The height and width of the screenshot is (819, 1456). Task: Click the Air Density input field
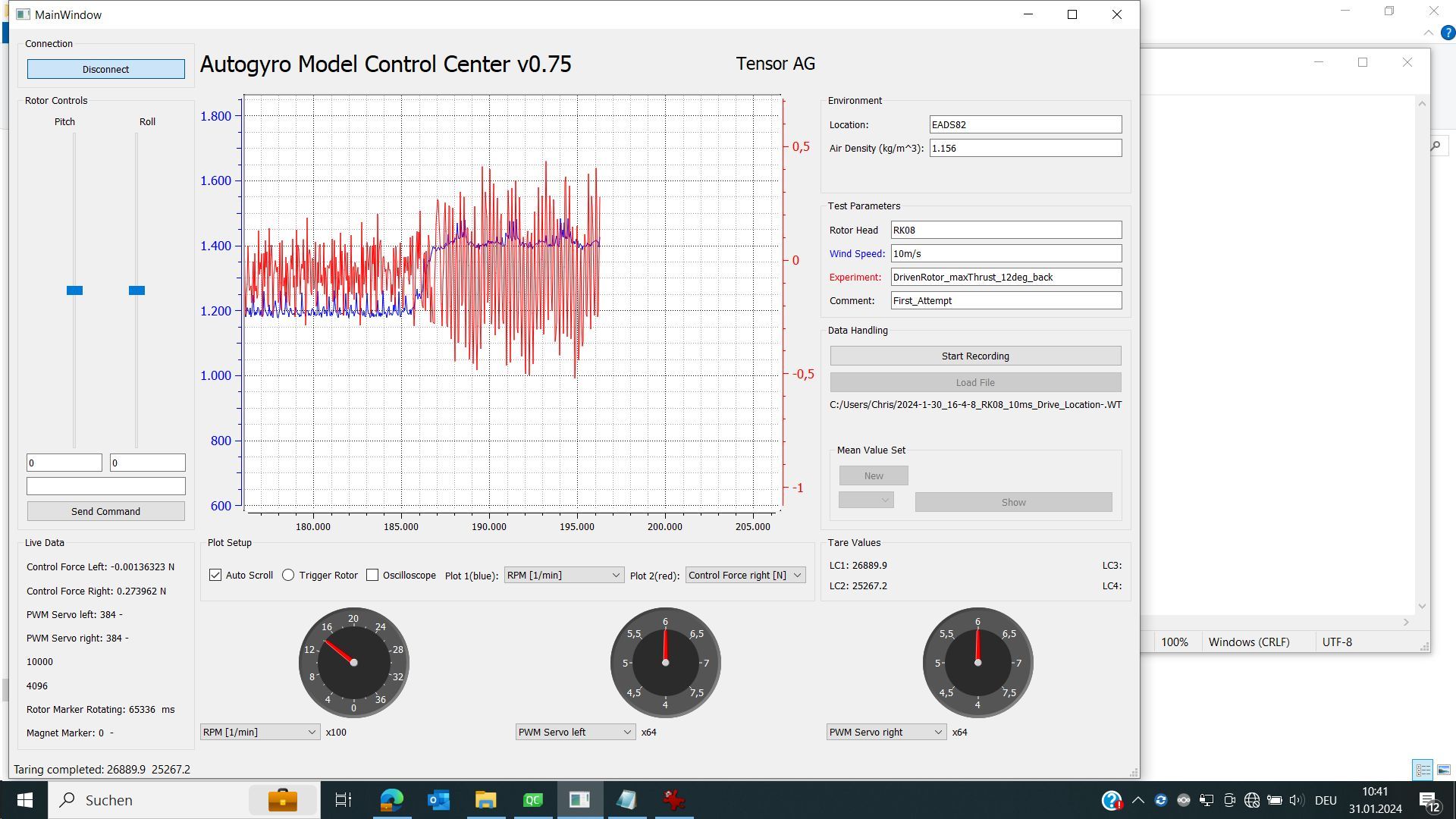click(1026, 149)
